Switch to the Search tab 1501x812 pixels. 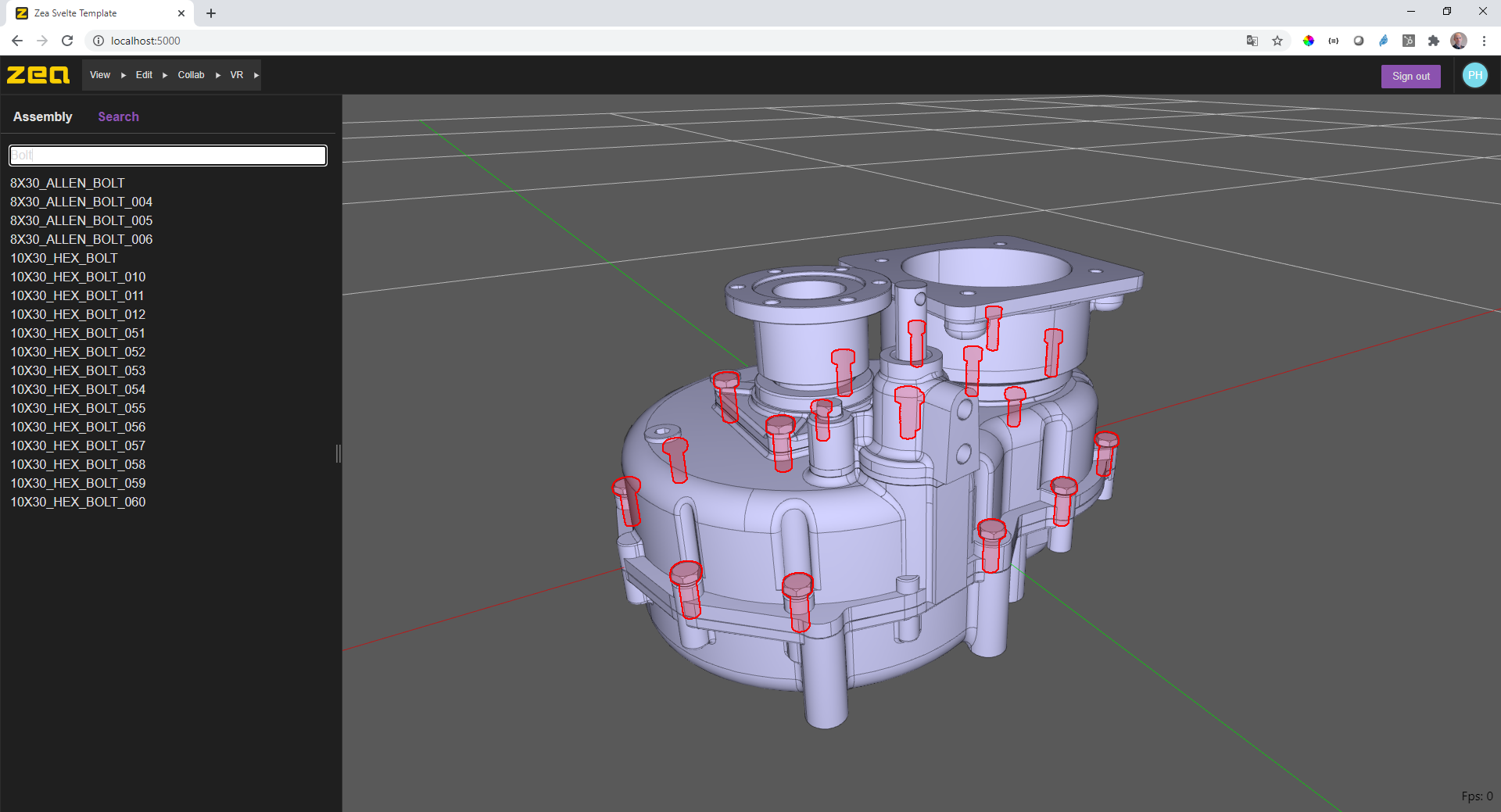(x=118, y=116)
